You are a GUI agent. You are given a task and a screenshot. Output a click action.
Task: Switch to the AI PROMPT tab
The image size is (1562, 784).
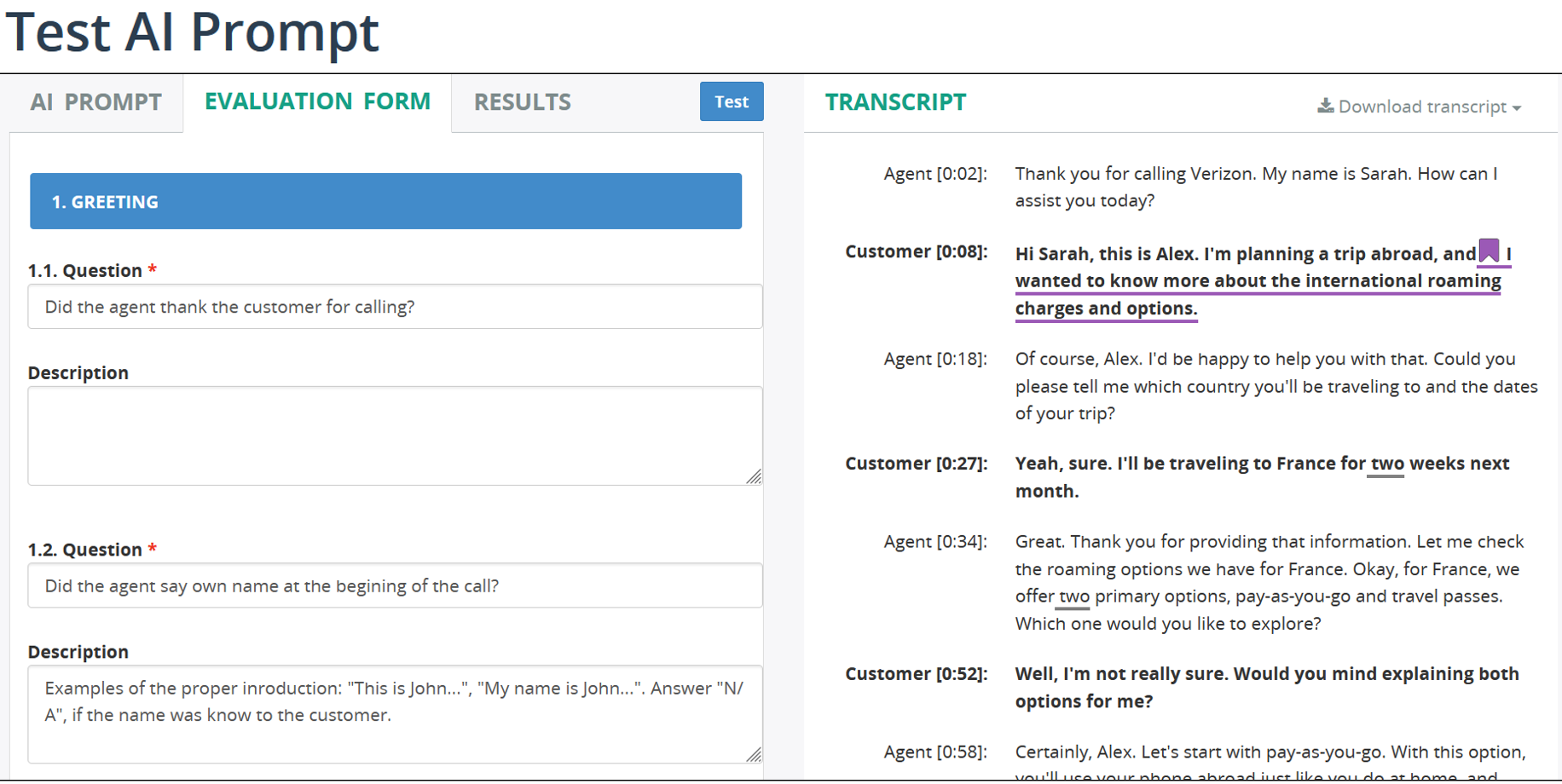95,102
